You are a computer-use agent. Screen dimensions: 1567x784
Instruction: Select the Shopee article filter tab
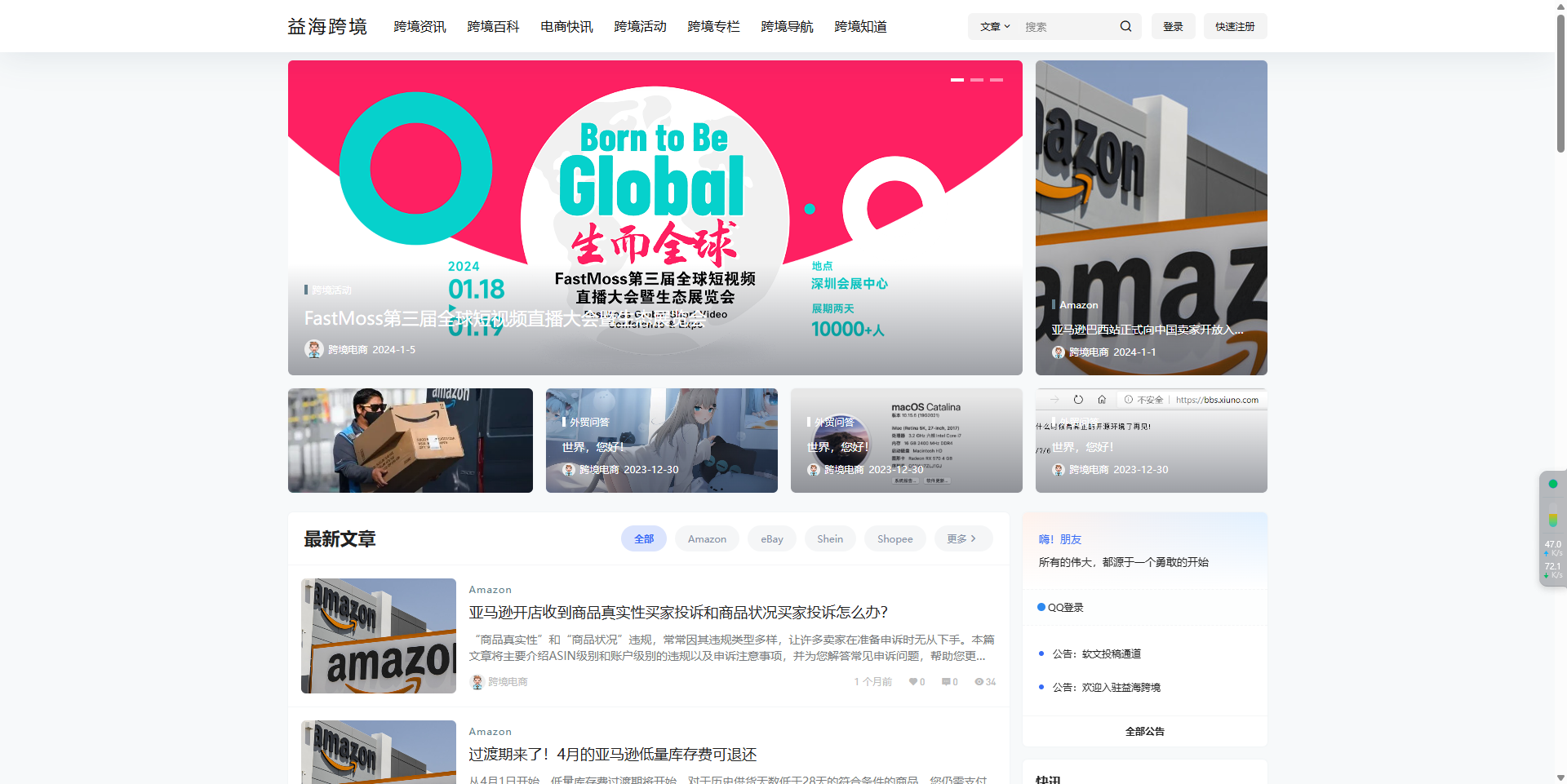click(x=895, y=539)
